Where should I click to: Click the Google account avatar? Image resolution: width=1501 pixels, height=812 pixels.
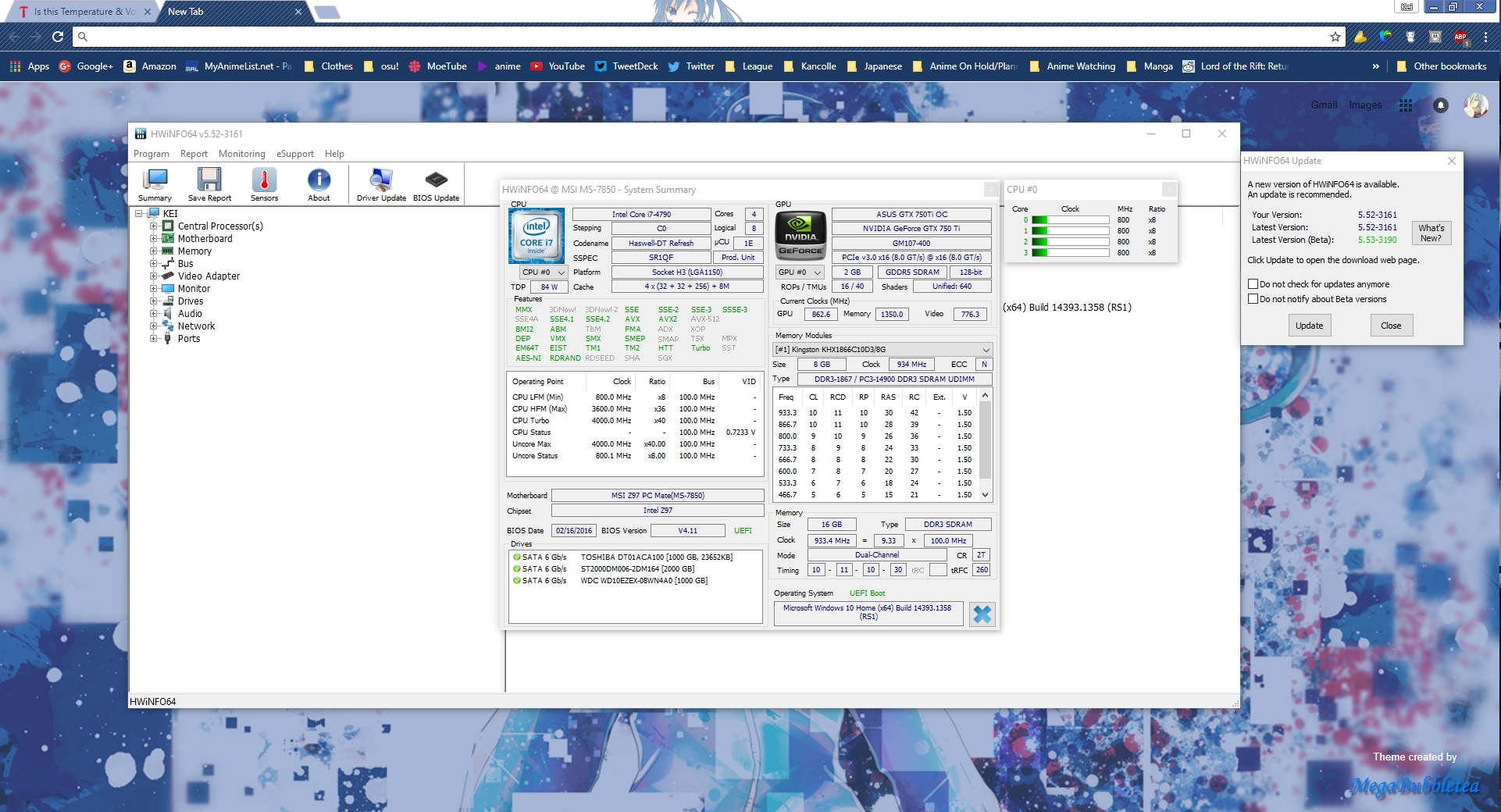(1475, 105)
